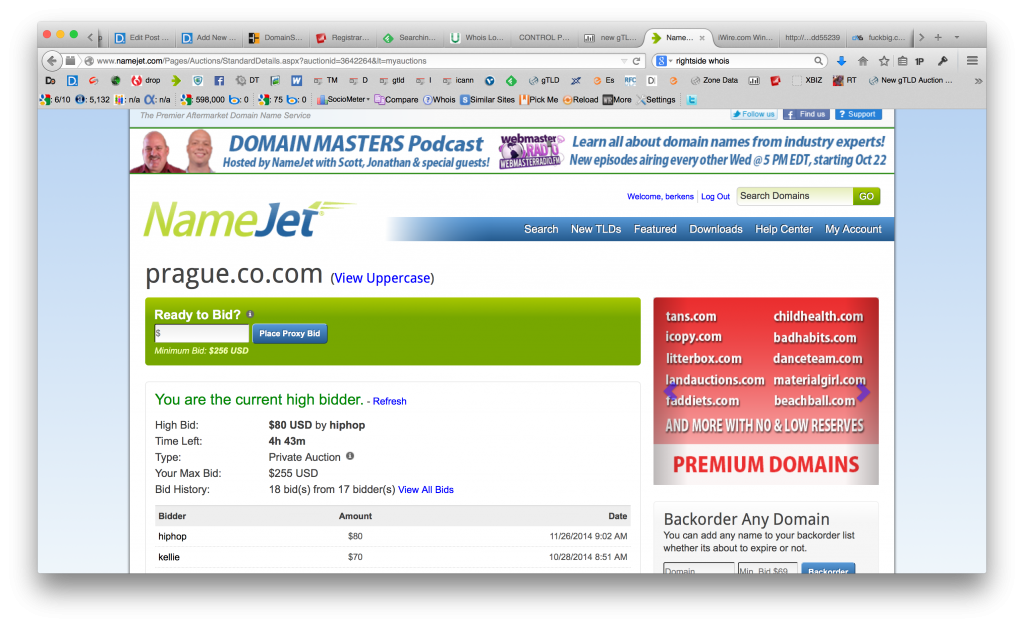Open the New TLDs navigation menu
Viewport: 1024px width, 627px height.
[594, 229]
